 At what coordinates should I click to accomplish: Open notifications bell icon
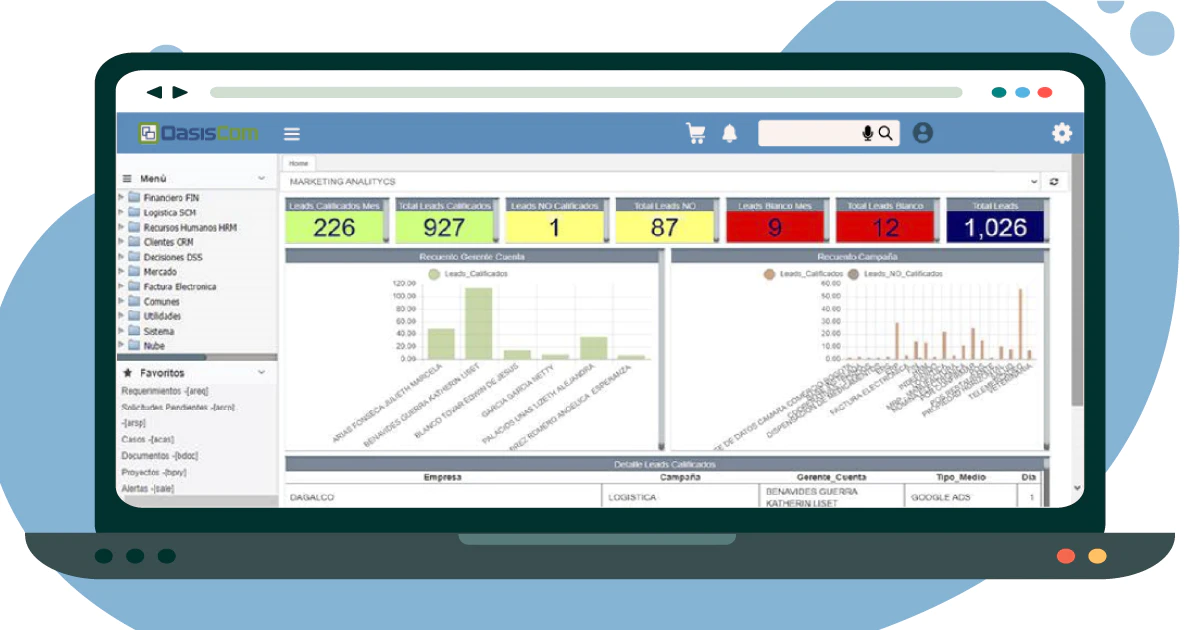coord(729,133)
